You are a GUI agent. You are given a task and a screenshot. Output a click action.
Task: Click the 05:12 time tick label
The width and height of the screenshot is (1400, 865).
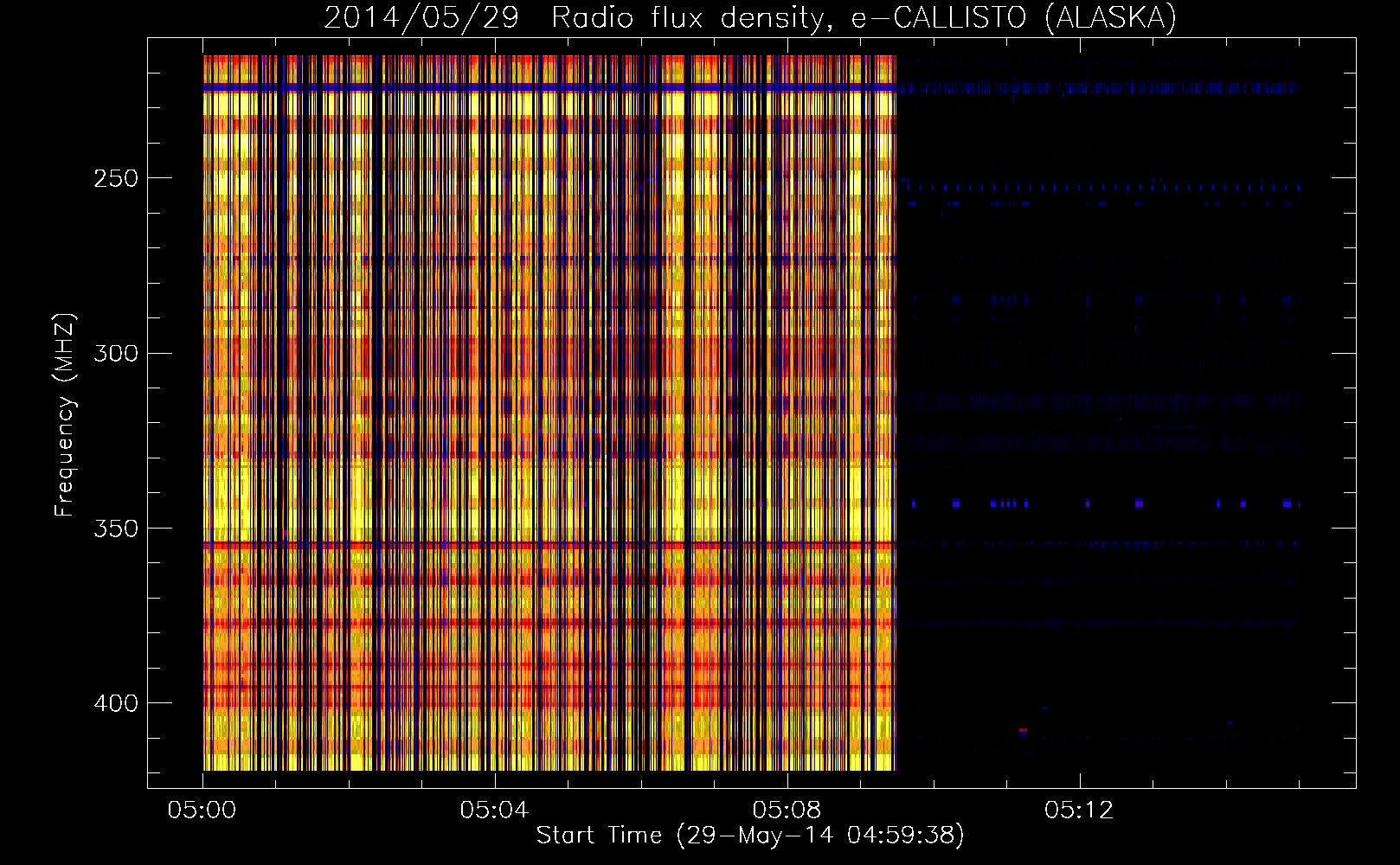click(x=1079, y=810)
